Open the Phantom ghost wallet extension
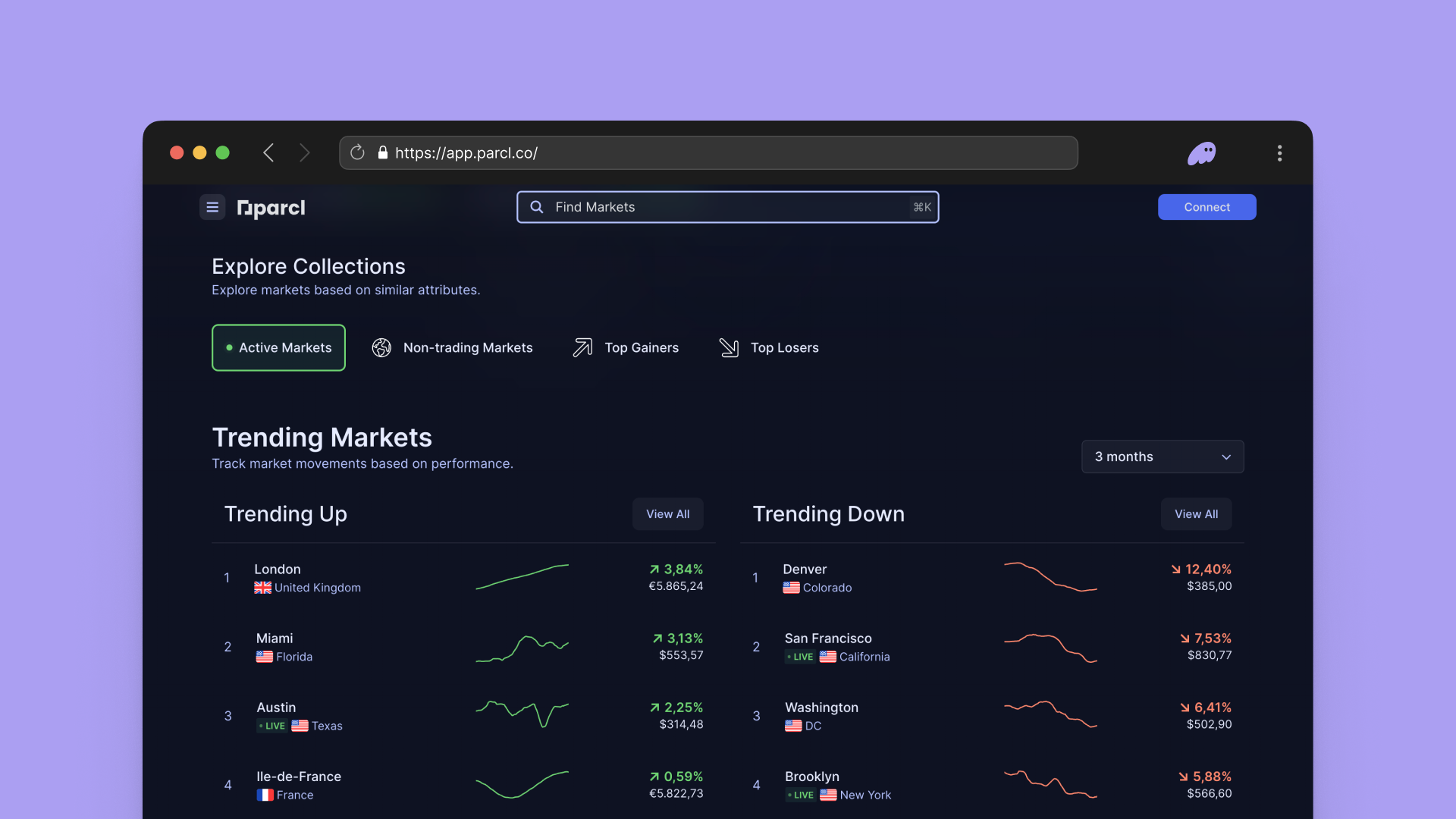Screen dimensions: 1456x819 tap(1201, 154)
